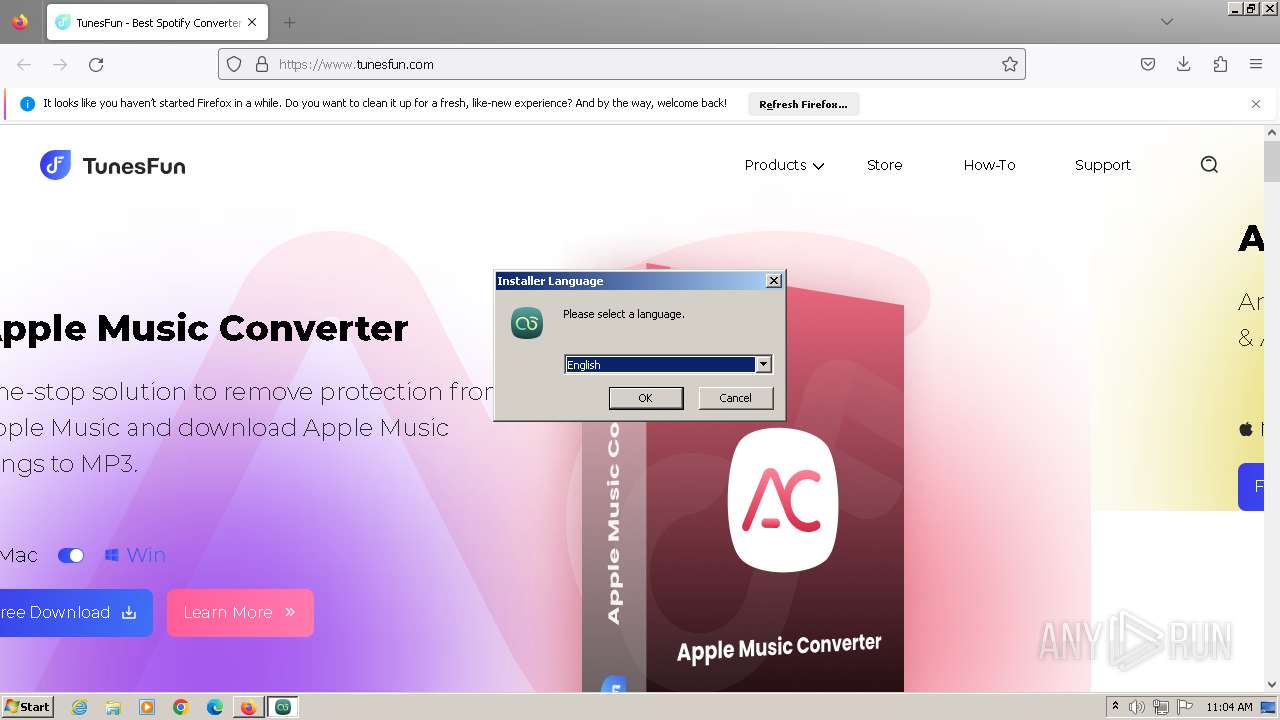The image size is (1280, 720).
Task: Open File Explorer from taskbar
Action: (113, 707)
